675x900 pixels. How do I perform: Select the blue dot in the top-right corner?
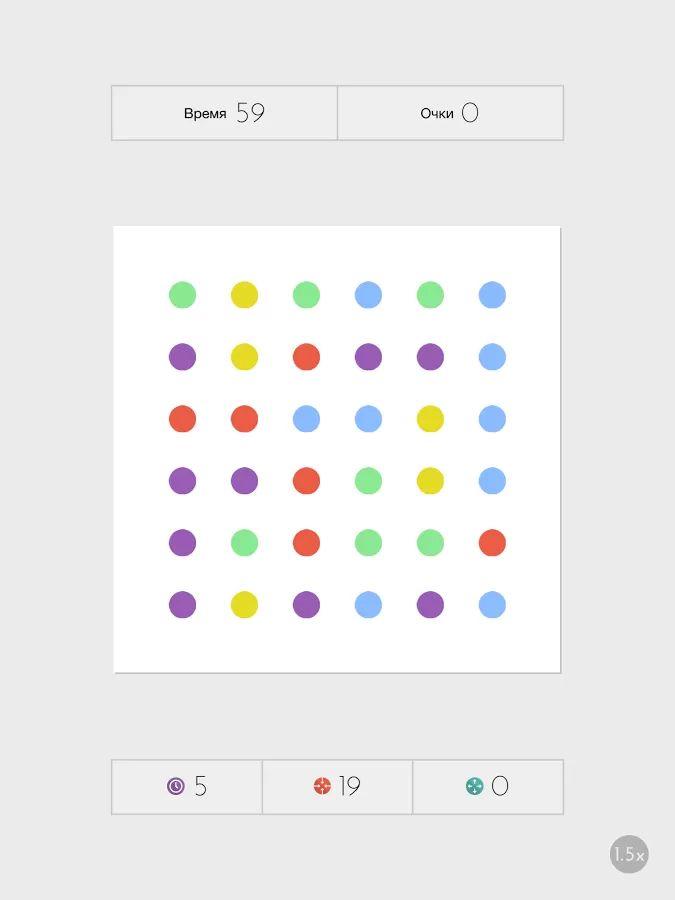pyautogui.click(x=492, y=295)
